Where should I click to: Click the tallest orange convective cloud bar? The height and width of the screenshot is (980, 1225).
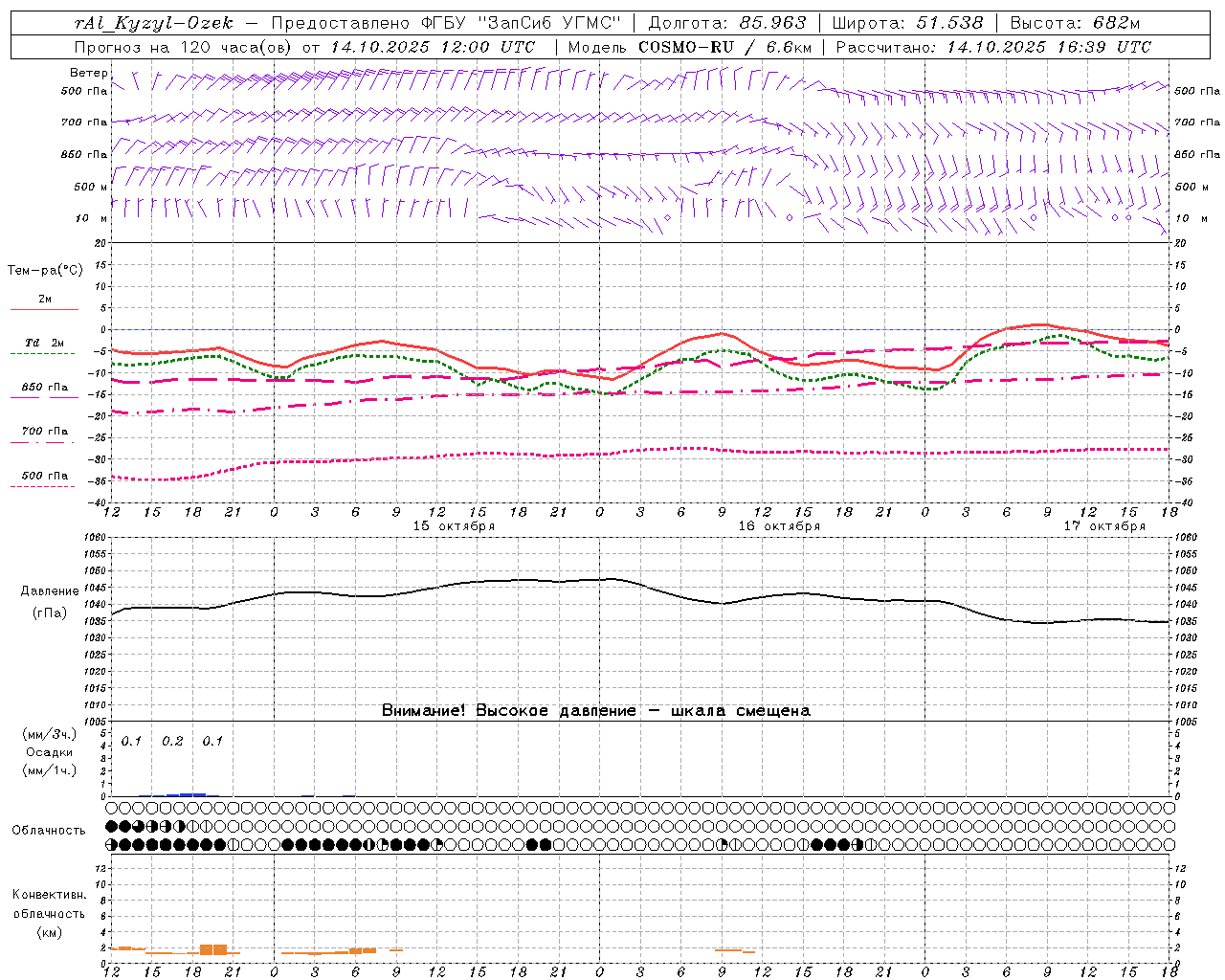point(213,949)
